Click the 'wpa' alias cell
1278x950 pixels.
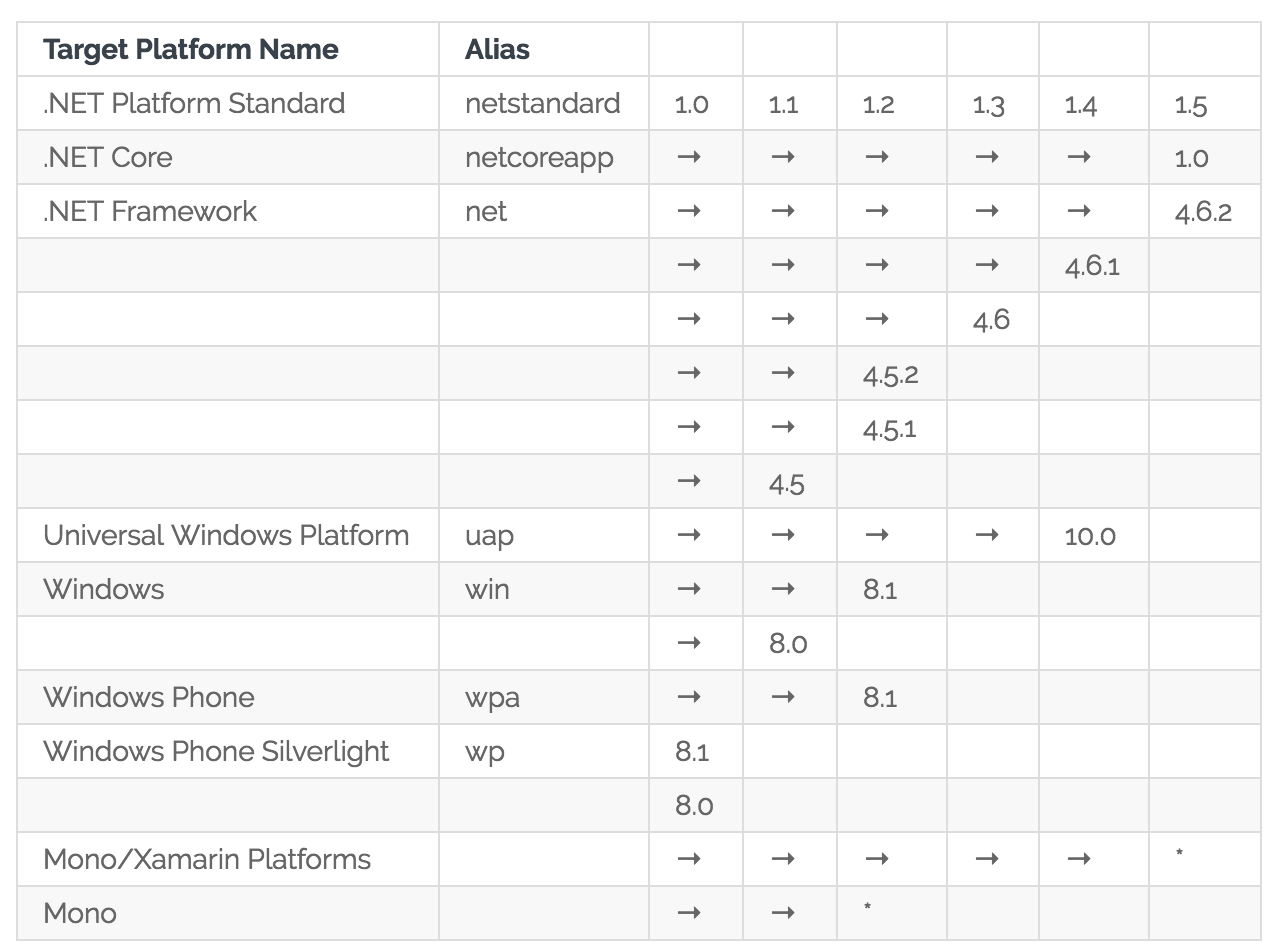pyautogui.click(x=492, y=699)
